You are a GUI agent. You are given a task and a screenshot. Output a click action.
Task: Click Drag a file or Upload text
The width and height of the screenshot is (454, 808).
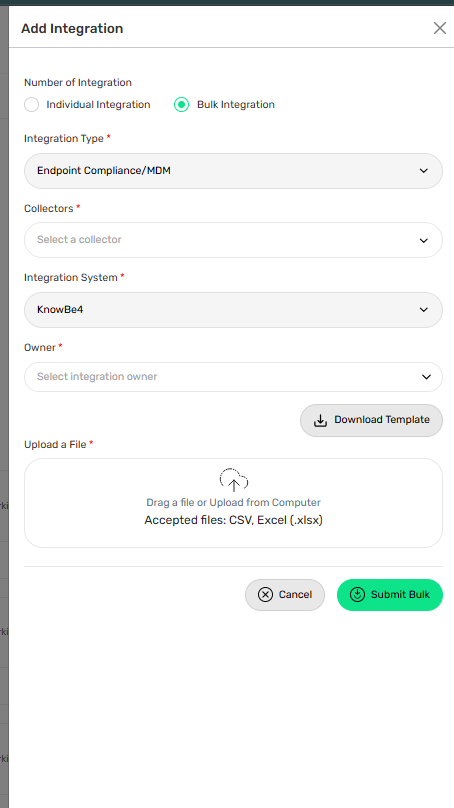pyautogui.click(x=233, y=502)
